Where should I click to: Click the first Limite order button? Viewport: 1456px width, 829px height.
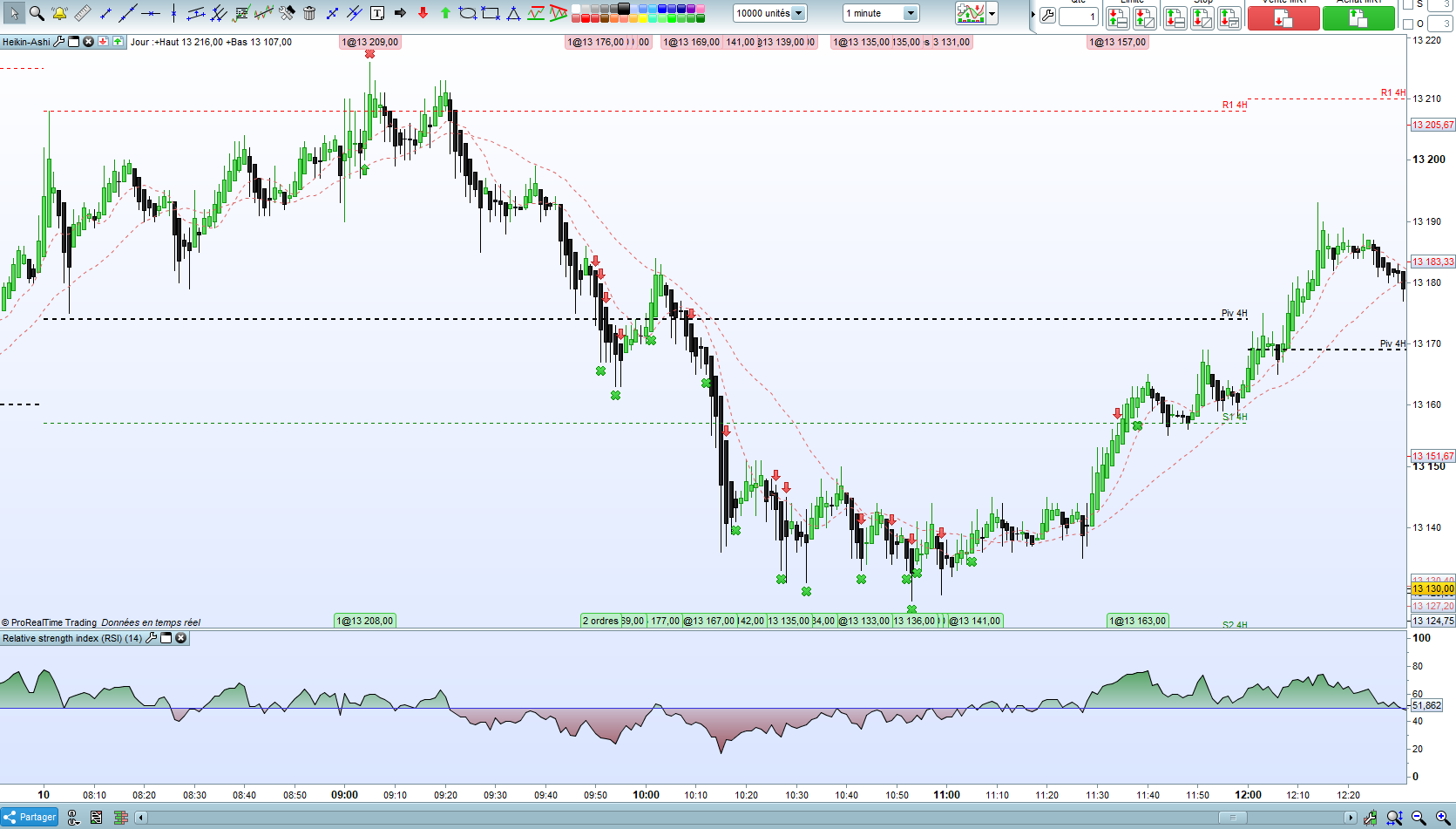(1117, 17)
